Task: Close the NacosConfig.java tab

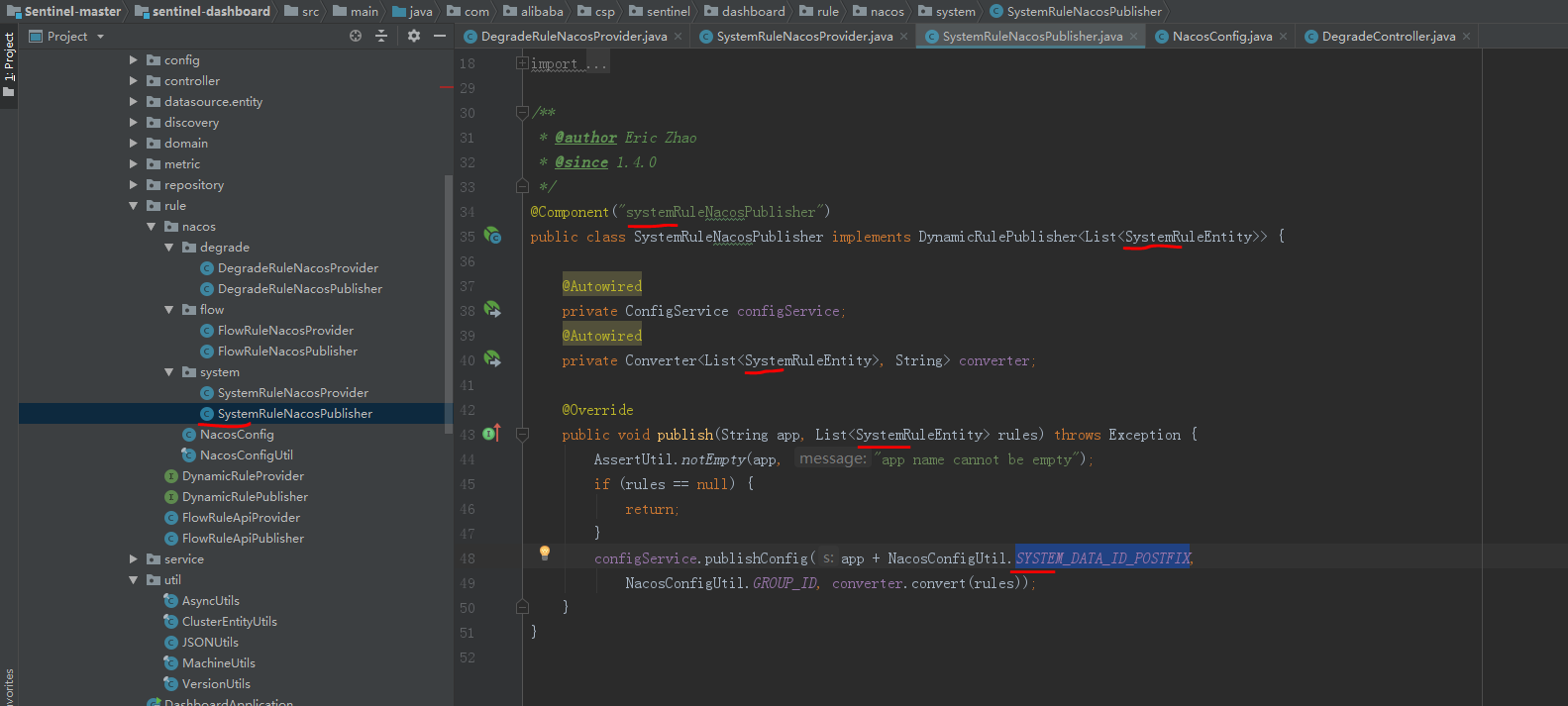Action: [x=1284, y=37]
